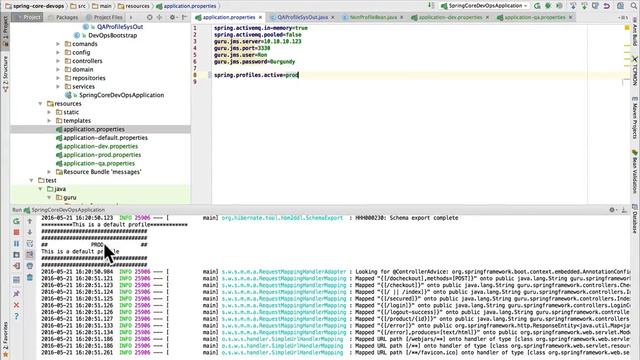Viewport: 640px width, 360px height.
Task: Expand the repositories folder
Action: tap(58, 78)
